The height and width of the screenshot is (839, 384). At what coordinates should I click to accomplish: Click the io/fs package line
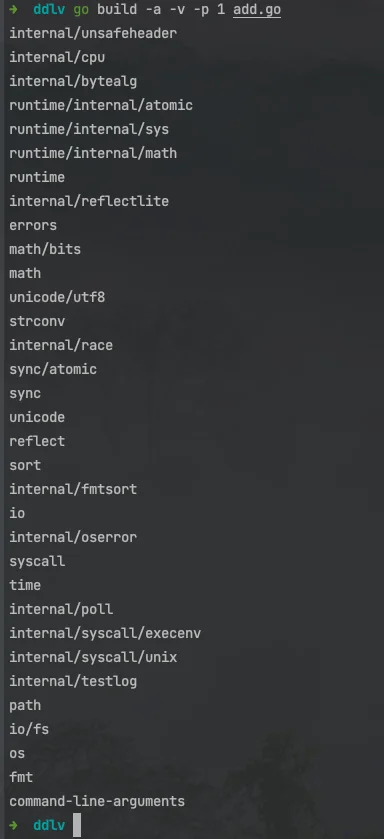coord(29,729)
